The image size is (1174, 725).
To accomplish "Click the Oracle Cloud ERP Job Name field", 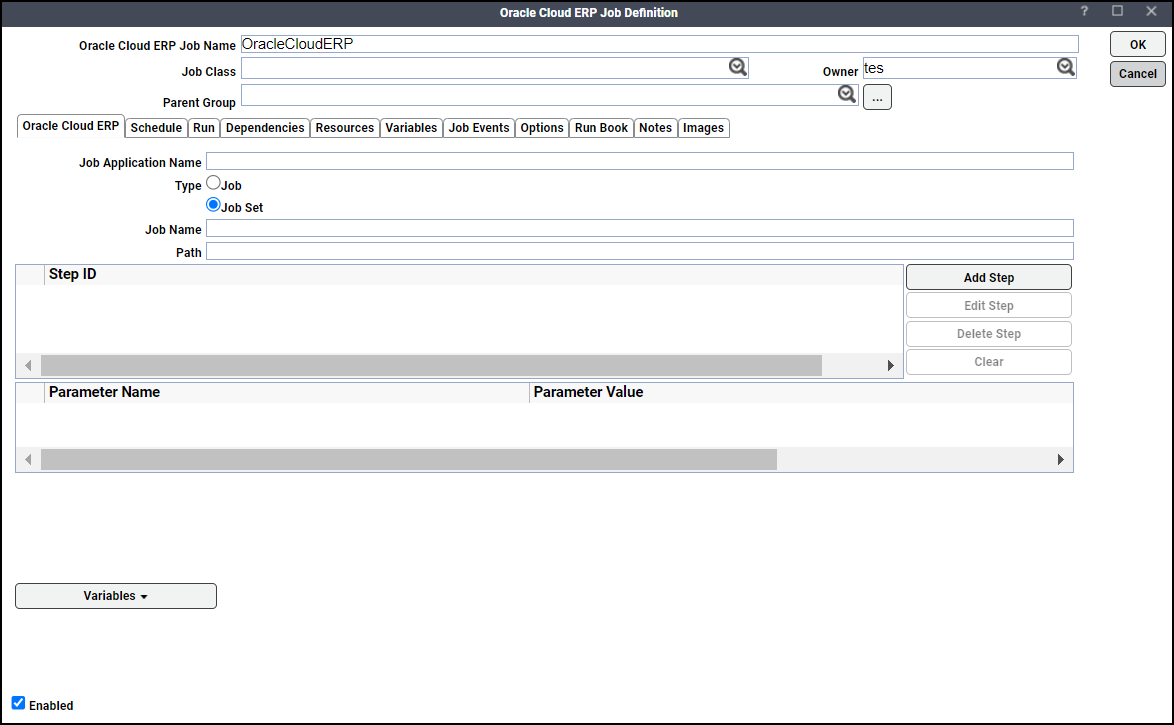I will (659, 44).
